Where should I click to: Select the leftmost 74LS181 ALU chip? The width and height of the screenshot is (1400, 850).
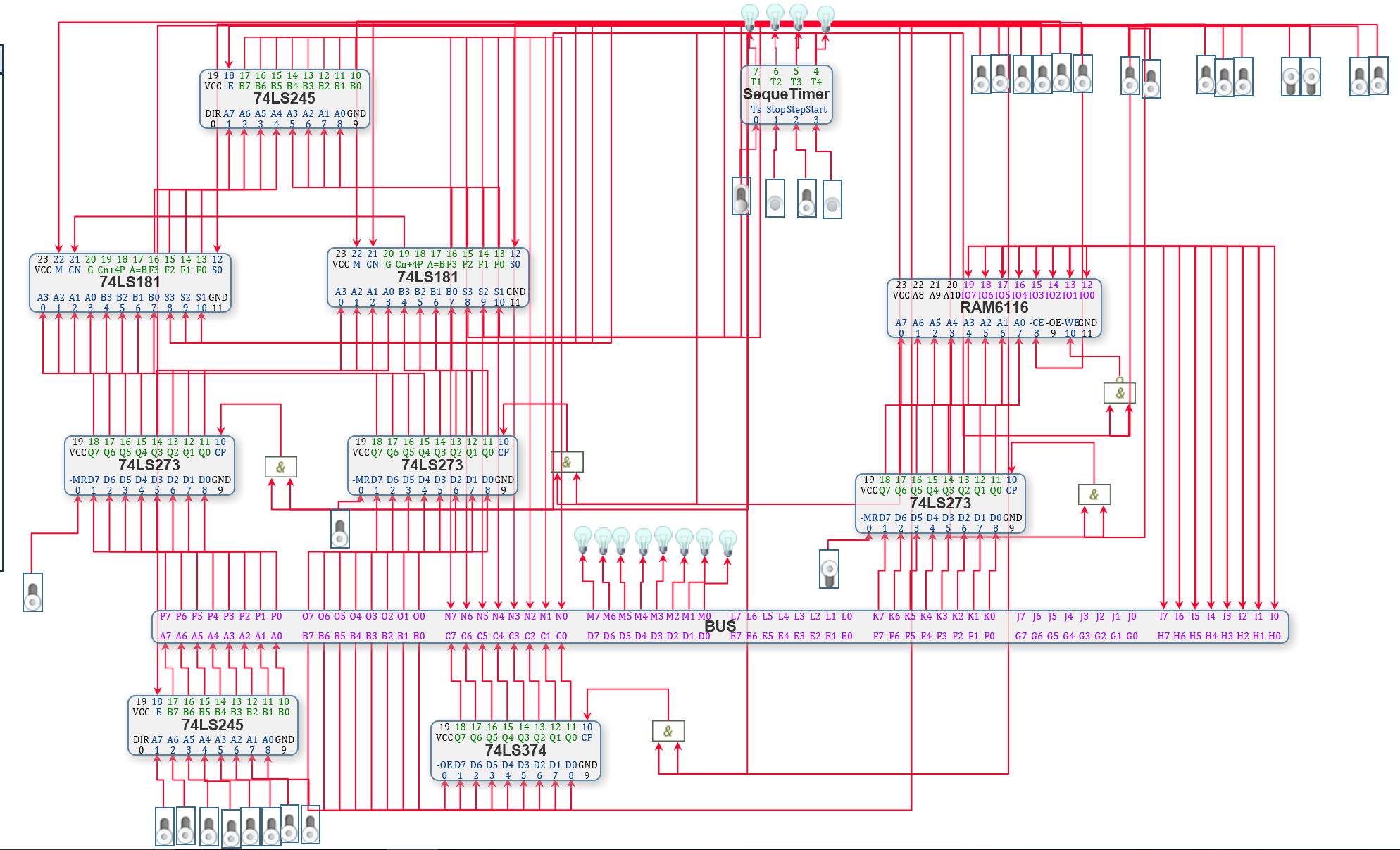point(130,282)
